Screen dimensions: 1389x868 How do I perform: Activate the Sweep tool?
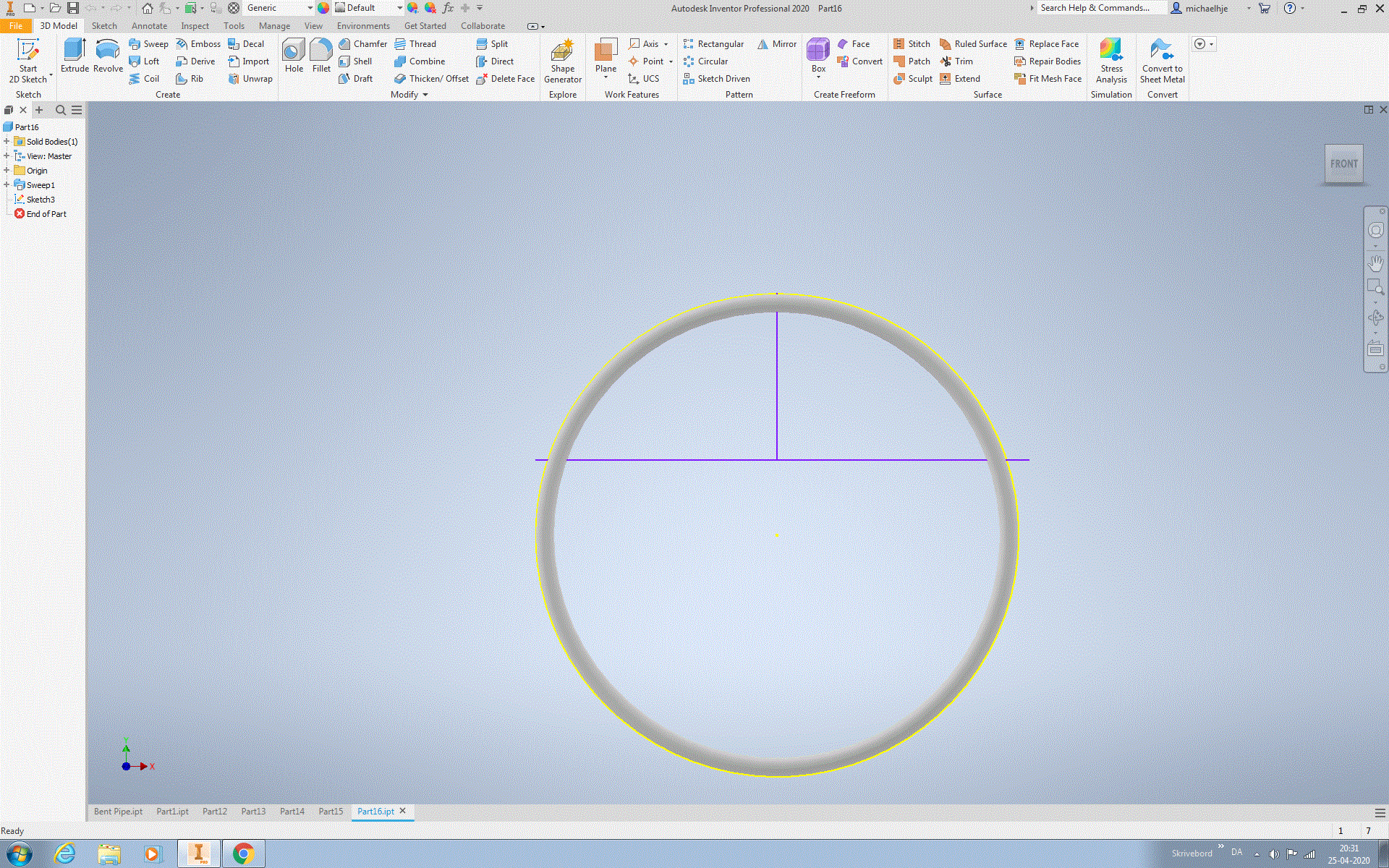pos(148,43)
